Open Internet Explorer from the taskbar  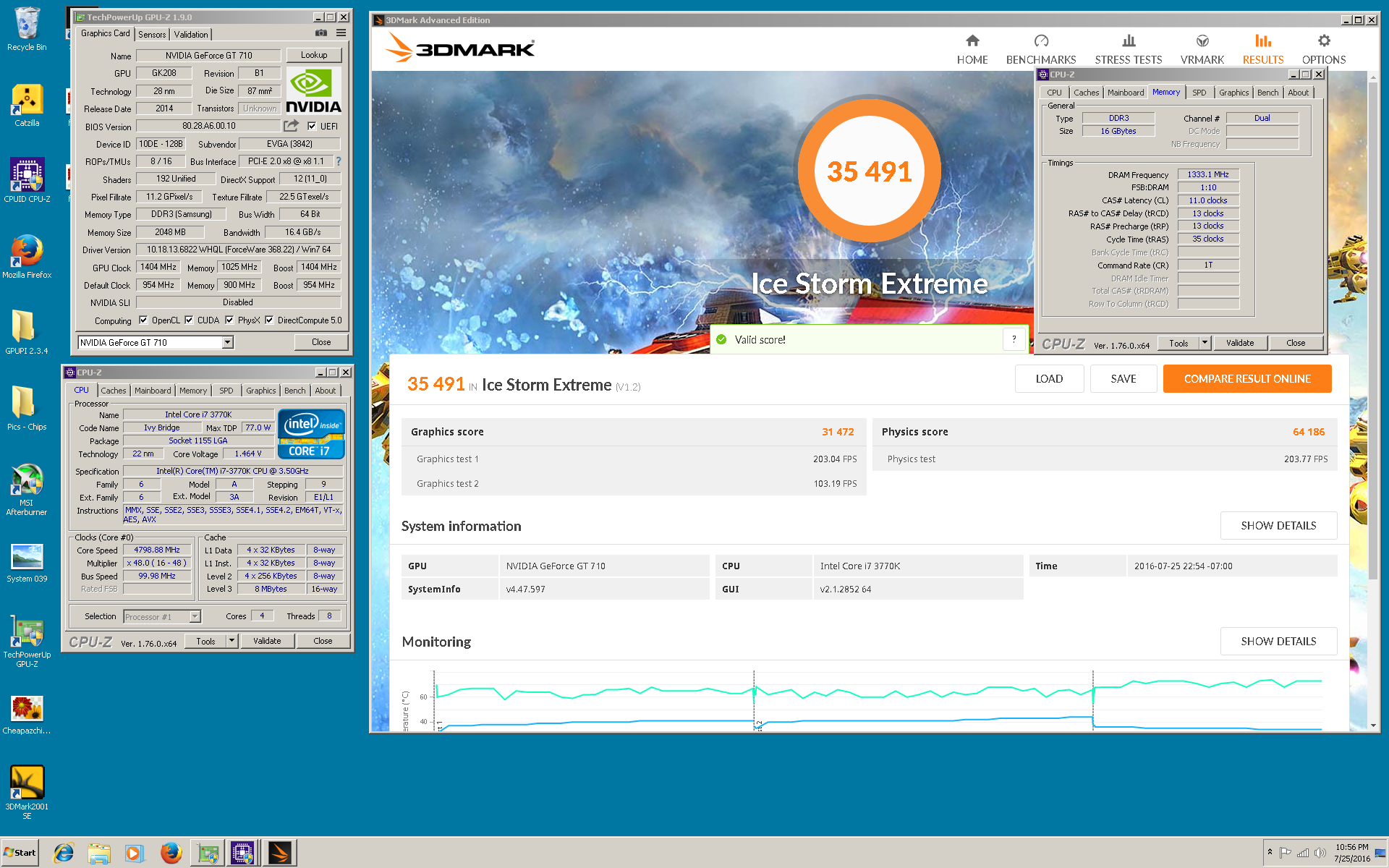click(x=64, y=854)
